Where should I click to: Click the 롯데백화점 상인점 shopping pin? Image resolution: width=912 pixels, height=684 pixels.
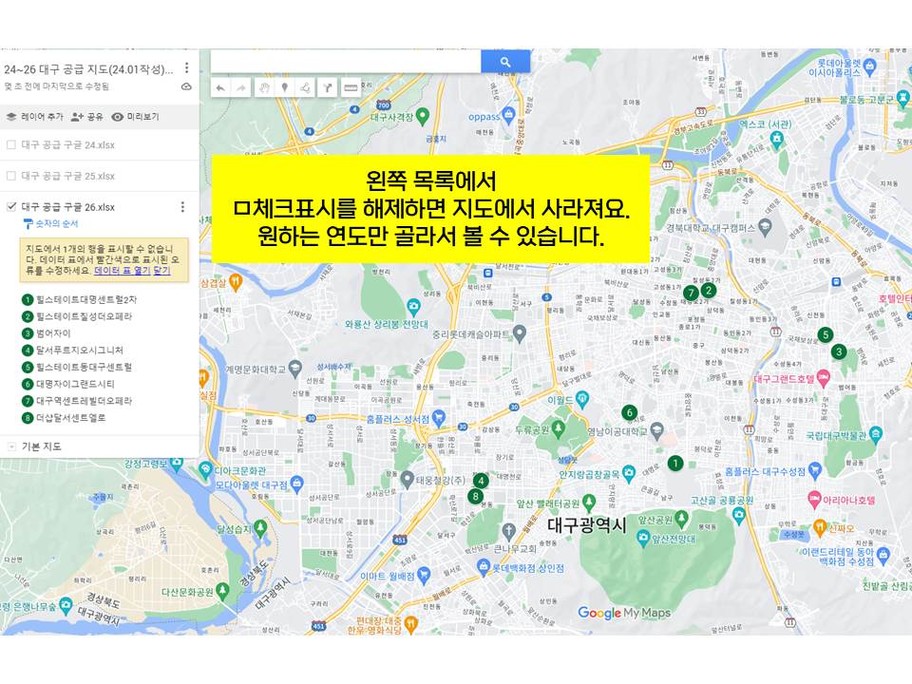(483, 567)
